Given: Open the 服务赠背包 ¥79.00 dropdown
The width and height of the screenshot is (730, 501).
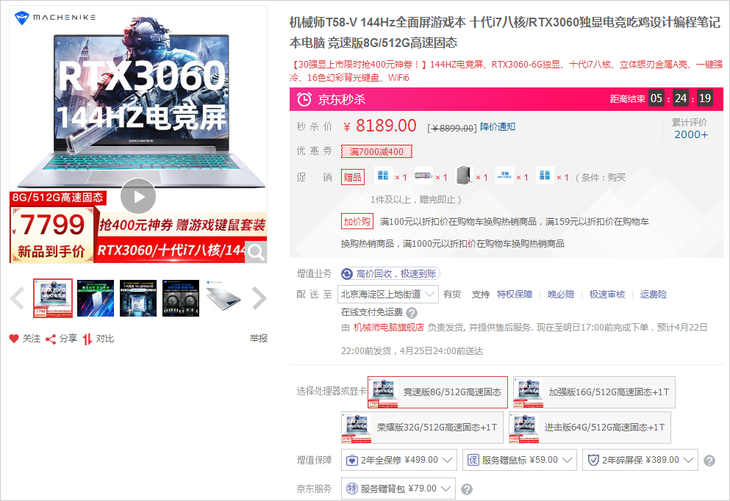Looking at the screenshot, I should 398,488.
